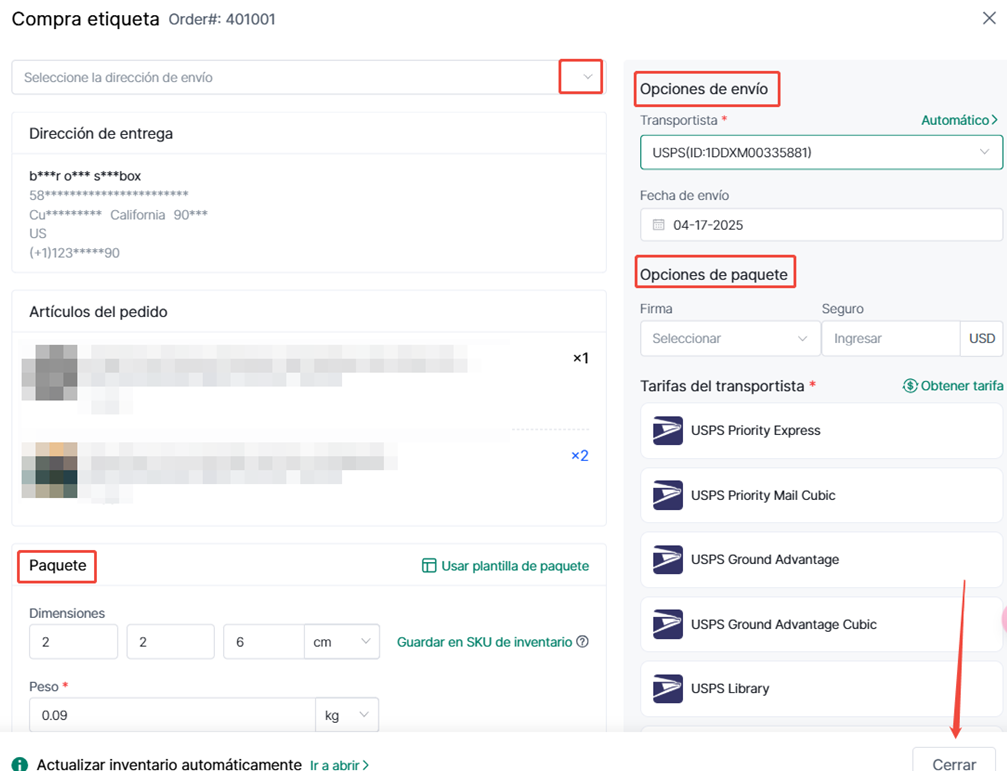Open the Transportista USPS dropdown
This screenshot has width=1007, height=778.
pyautogui.click(x=821, y=152)
